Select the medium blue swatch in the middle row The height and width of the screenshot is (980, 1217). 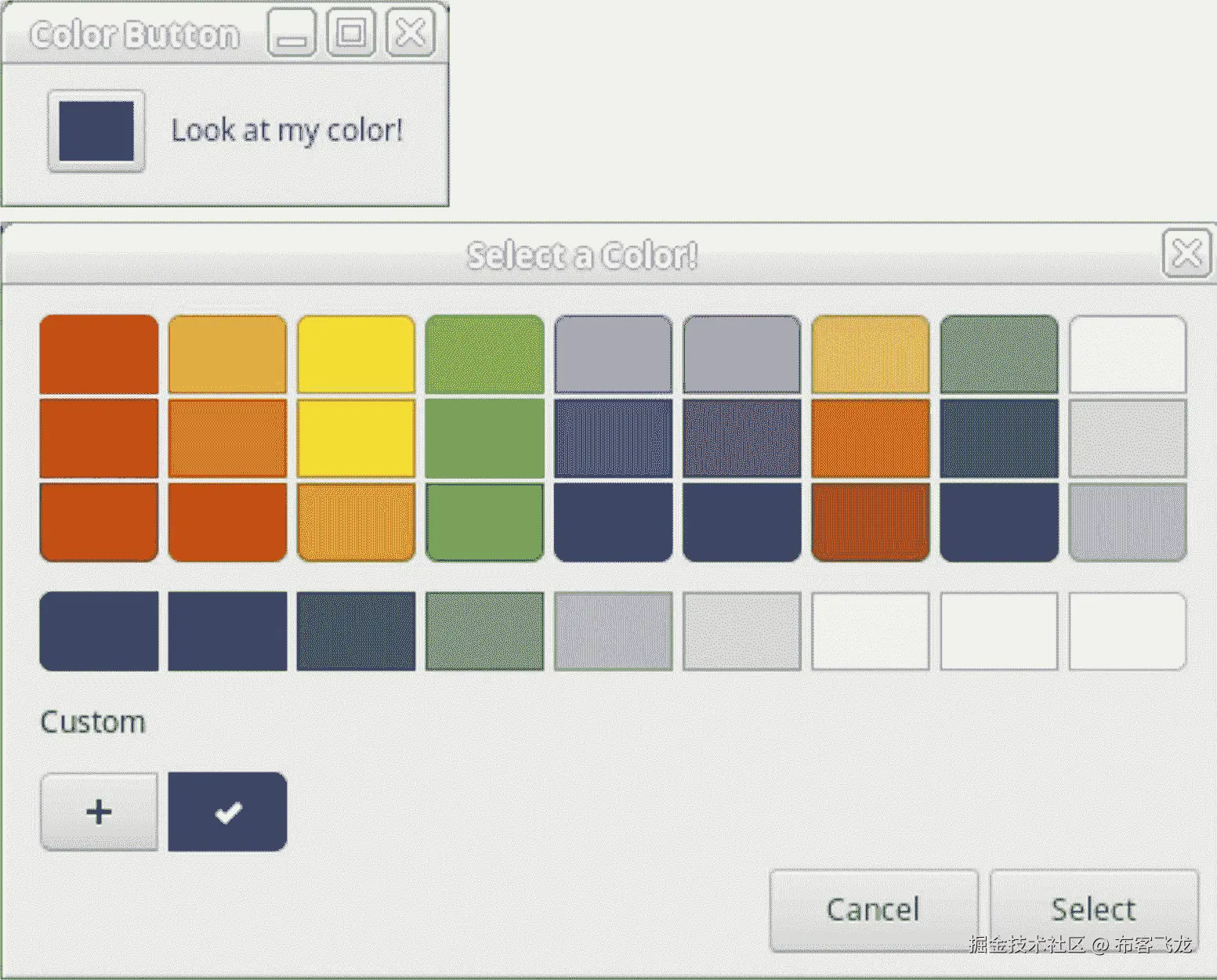(613, 438)
